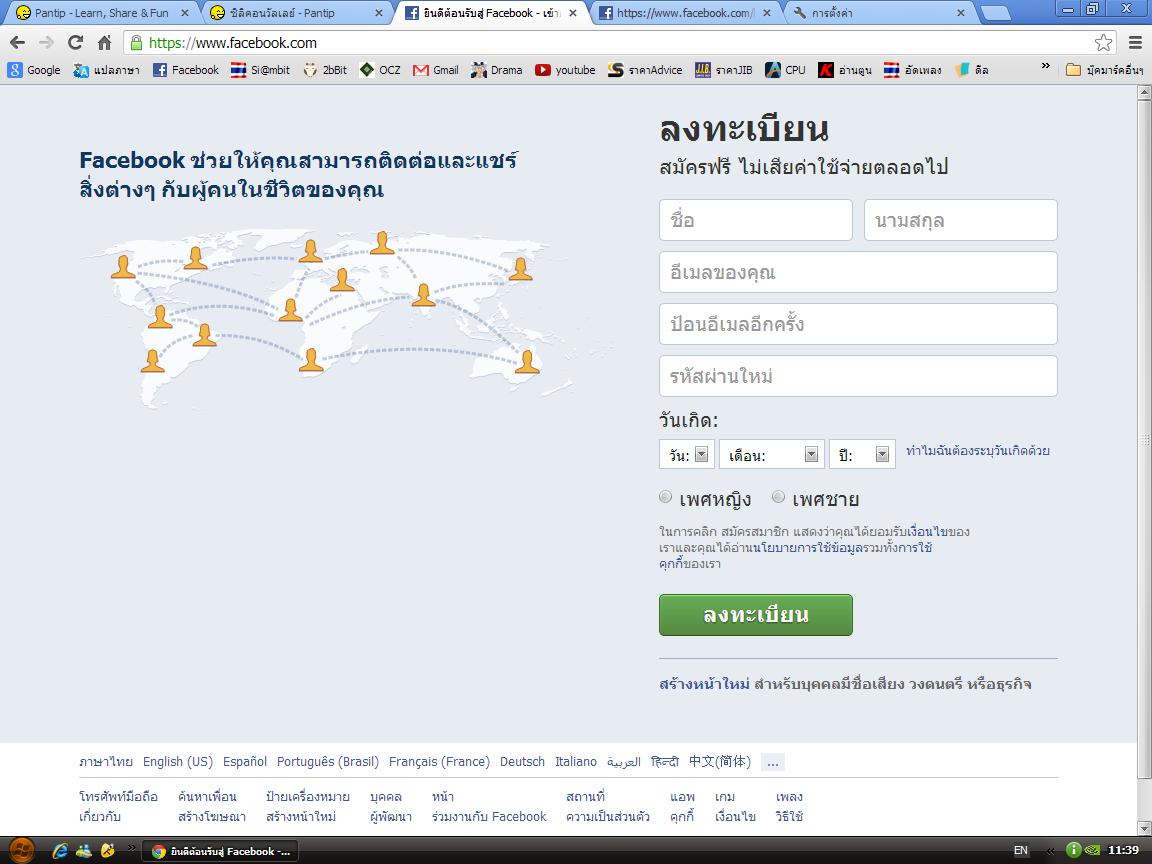Open the other bookmarks folder

click(1104, 70)
